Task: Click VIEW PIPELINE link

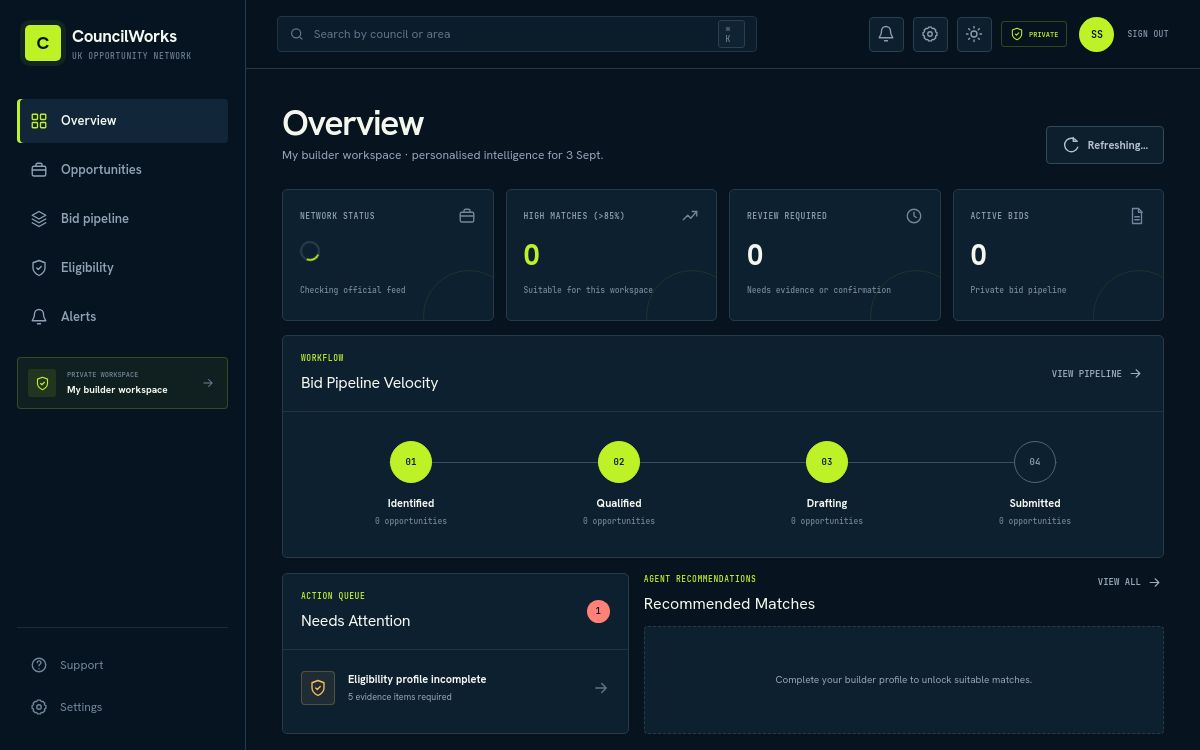Action: click(1096, 374)
